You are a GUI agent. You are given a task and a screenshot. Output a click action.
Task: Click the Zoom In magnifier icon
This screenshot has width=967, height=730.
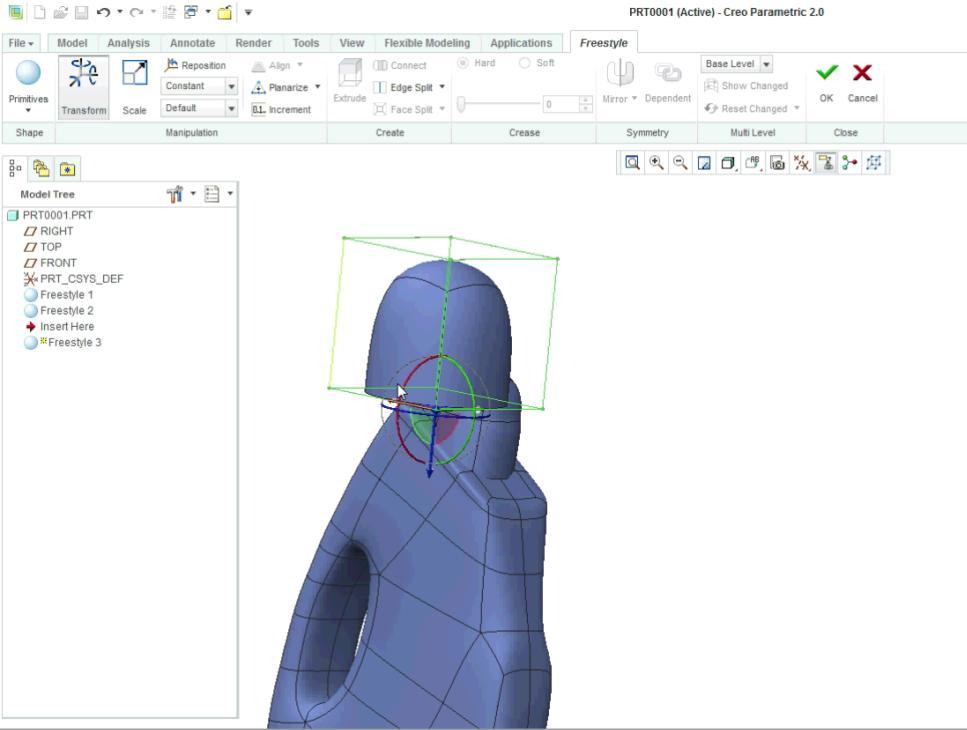pyautogui.click(x=656, y=163)
